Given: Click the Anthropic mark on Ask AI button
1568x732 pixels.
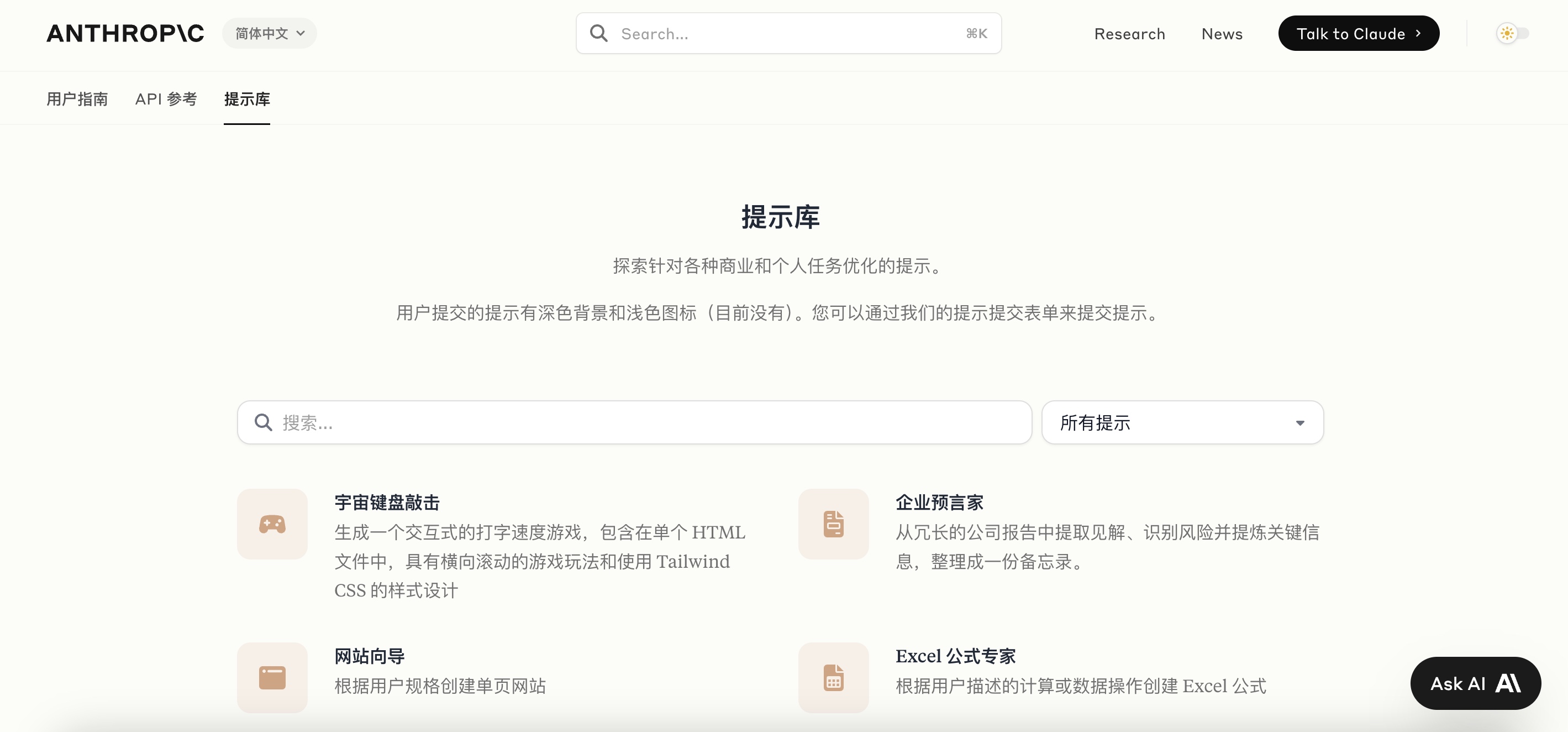Looking at the screenshot, I should point(1508,683).
